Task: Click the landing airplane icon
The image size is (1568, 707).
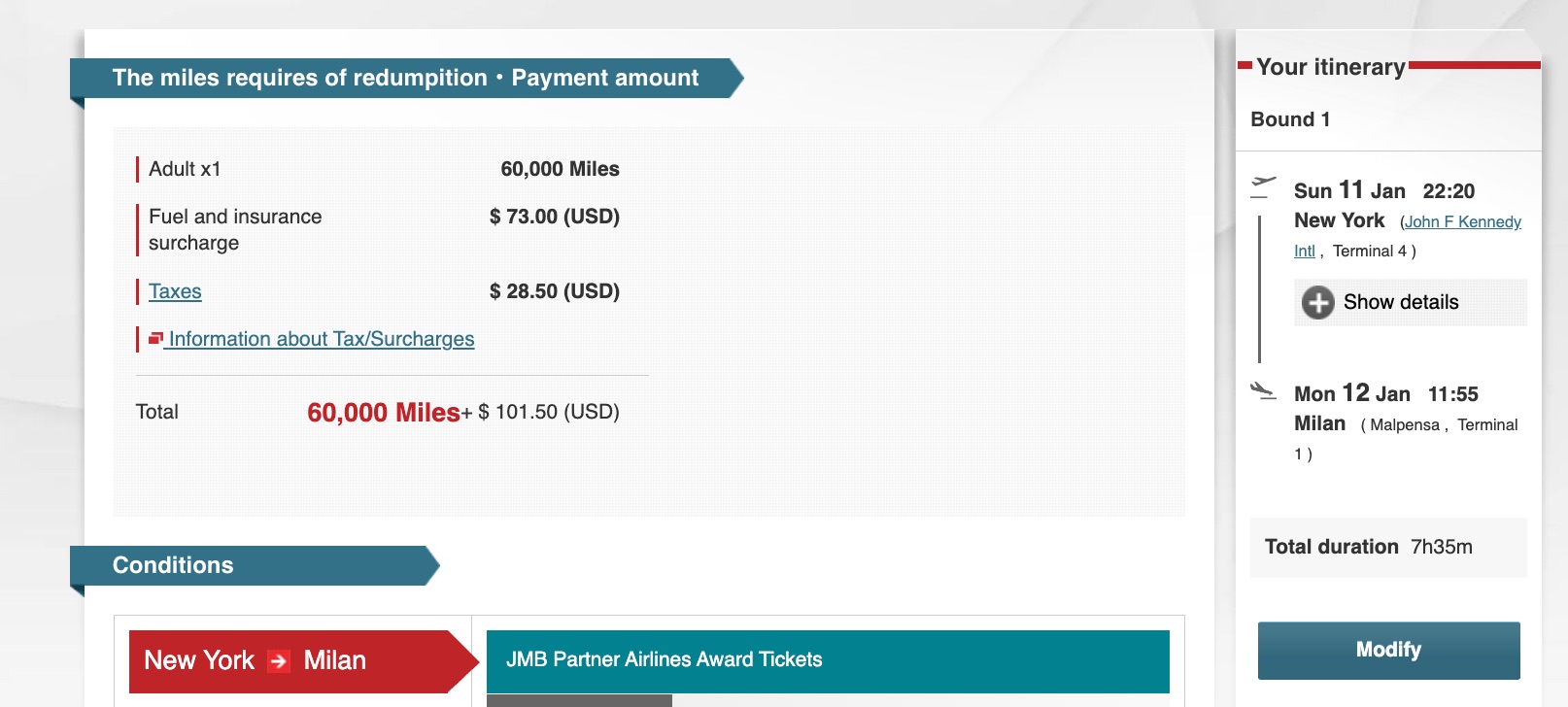Action: coord(1263,390)
